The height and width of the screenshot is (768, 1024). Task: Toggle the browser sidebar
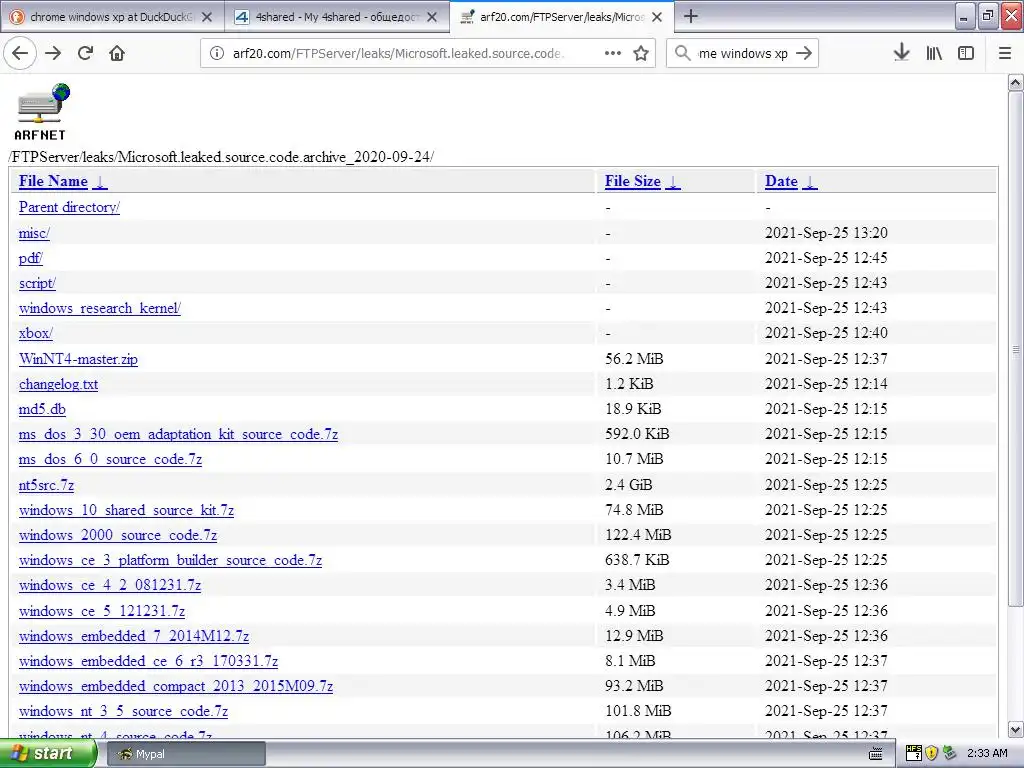click(966, 53)
